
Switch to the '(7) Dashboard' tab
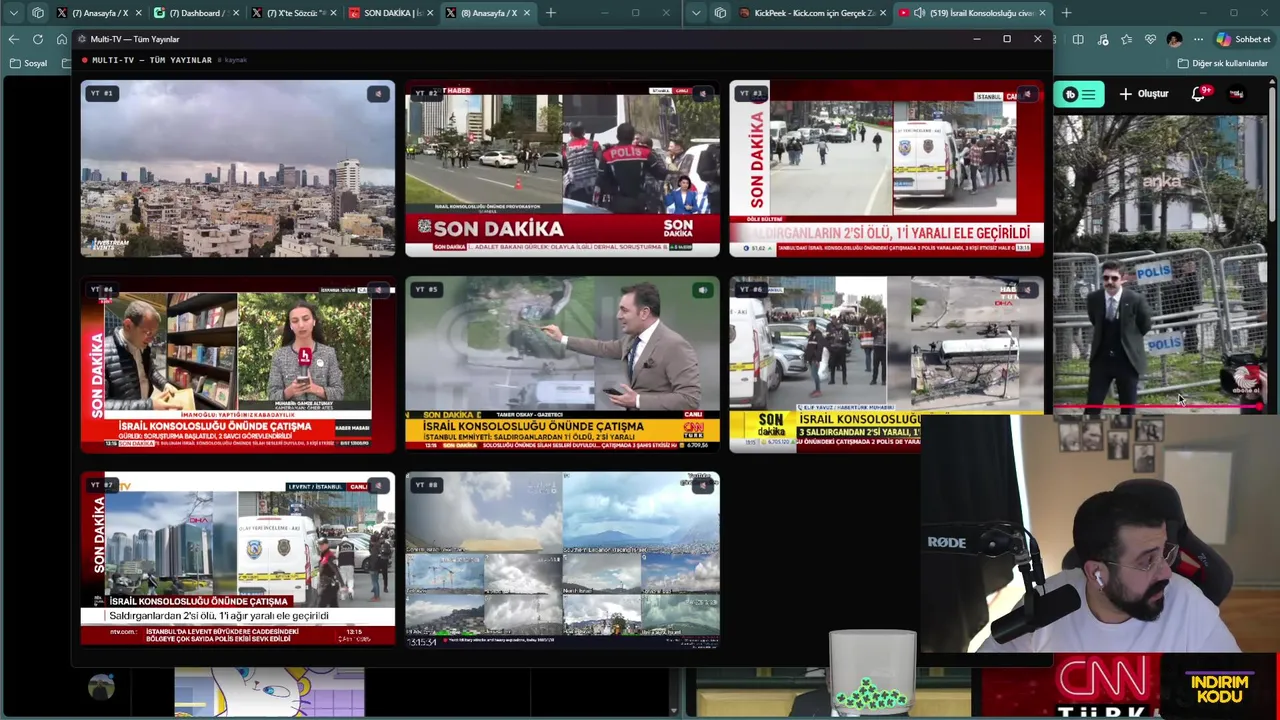click(x=197, y=13)
